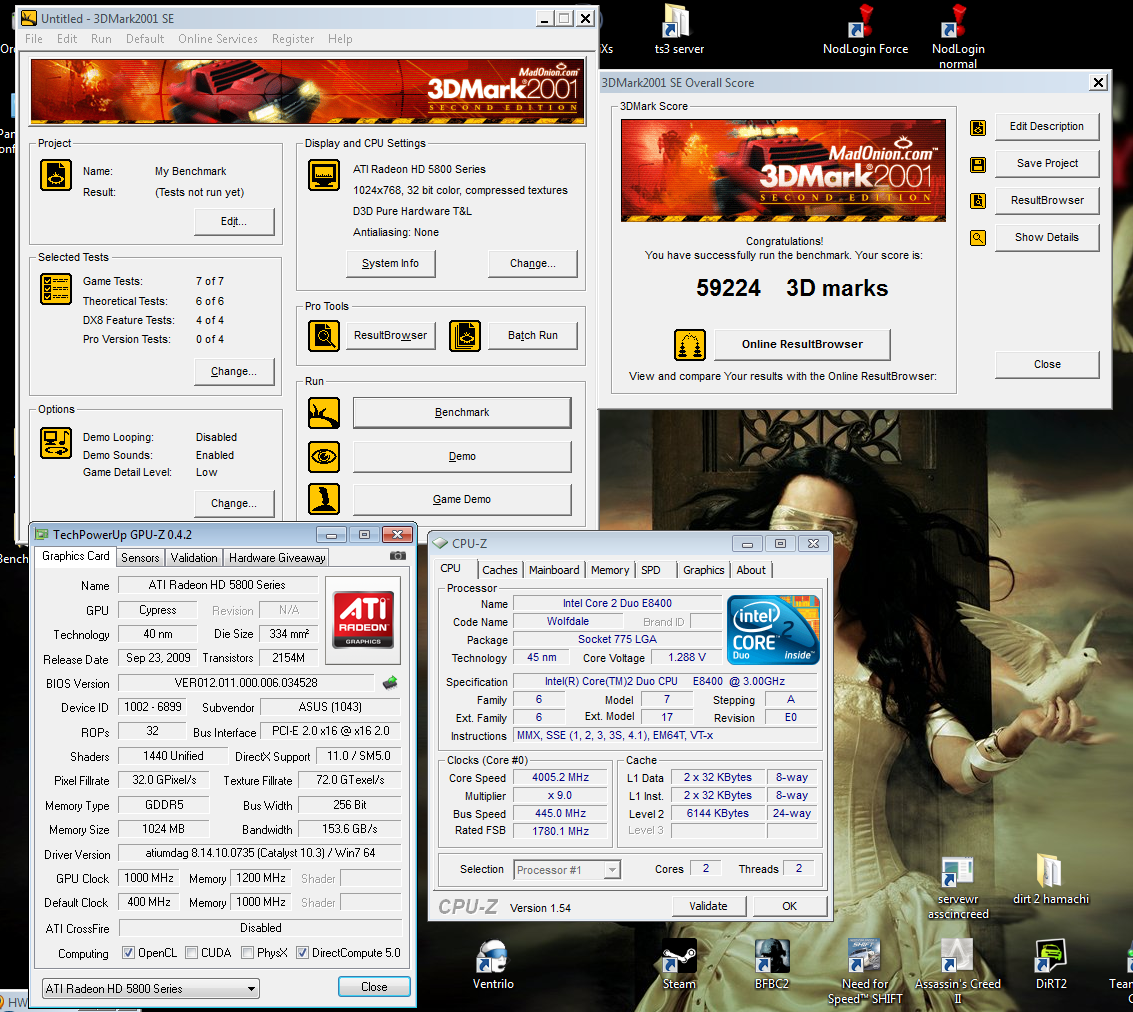1133x1012 pixels.
Task: Click the Edit... button in Project
Action: [x=233, y=222]
